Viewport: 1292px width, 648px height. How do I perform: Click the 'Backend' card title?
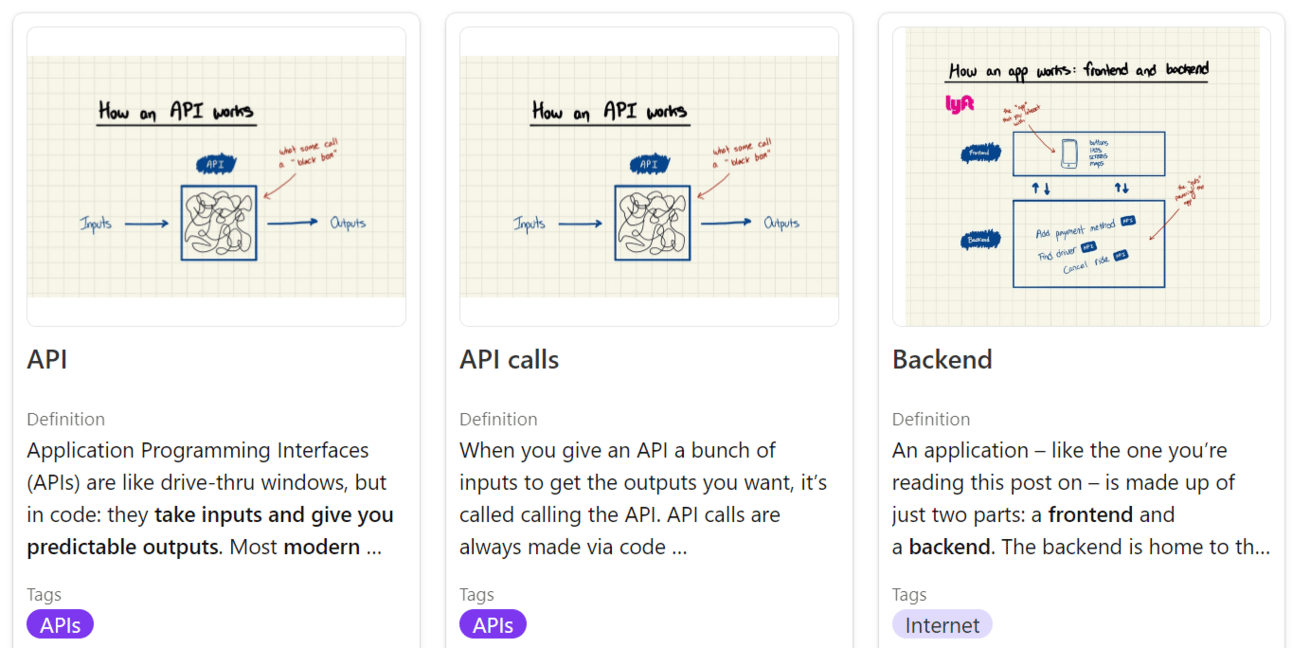942,360
